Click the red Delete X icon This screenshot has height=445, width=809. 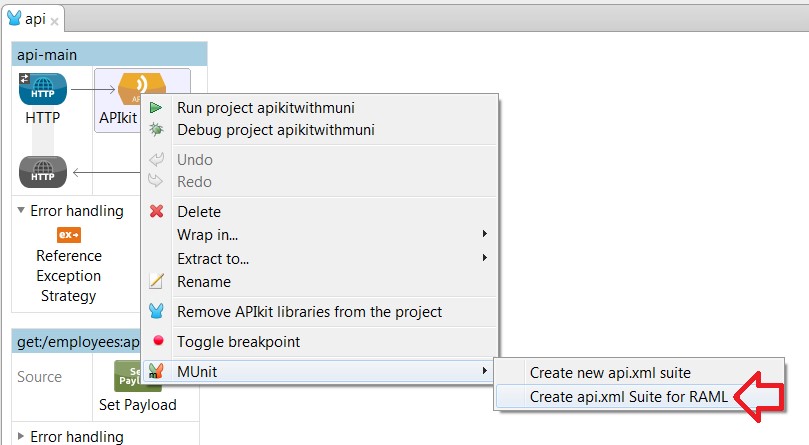(156, 211)
